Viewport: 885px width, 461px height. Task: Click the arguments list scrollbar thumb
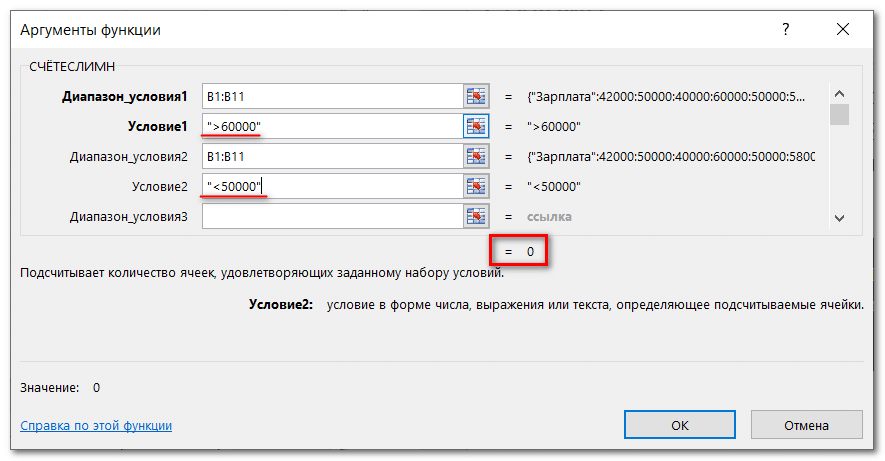pos(840,115)
